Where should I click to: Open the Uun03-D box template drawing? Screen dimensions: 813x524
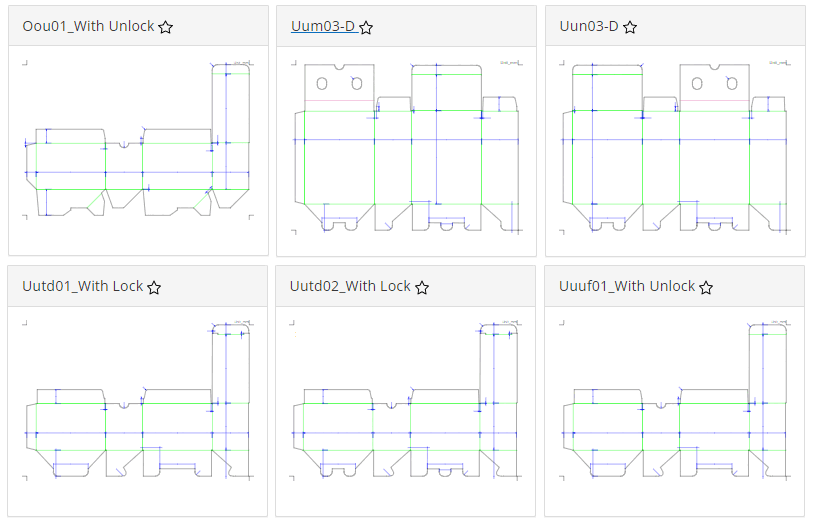pyautogui.click(x=676, y=147)
